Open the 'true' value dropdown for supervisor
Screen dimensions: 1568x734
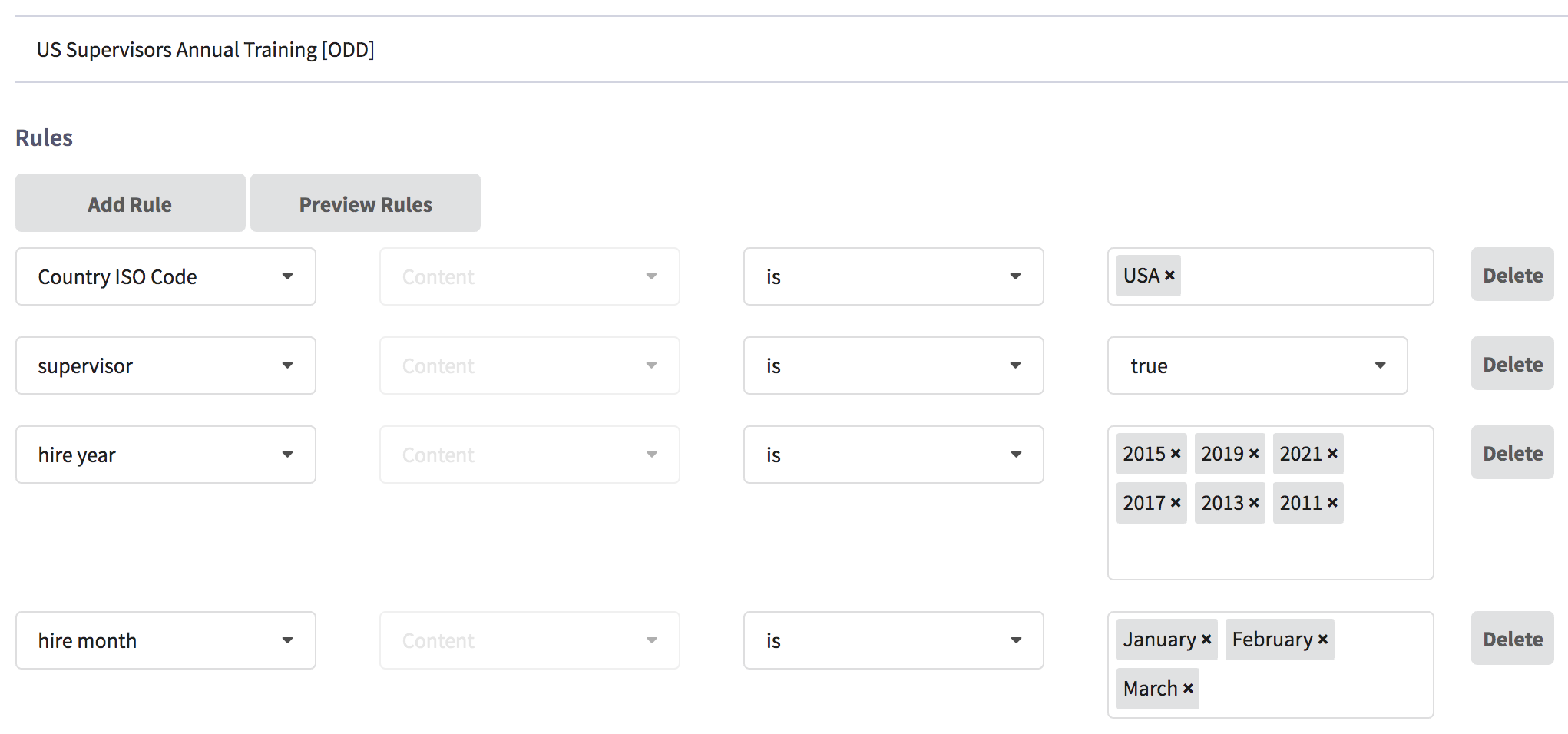pyautogui.click(x=1258, y=365)
